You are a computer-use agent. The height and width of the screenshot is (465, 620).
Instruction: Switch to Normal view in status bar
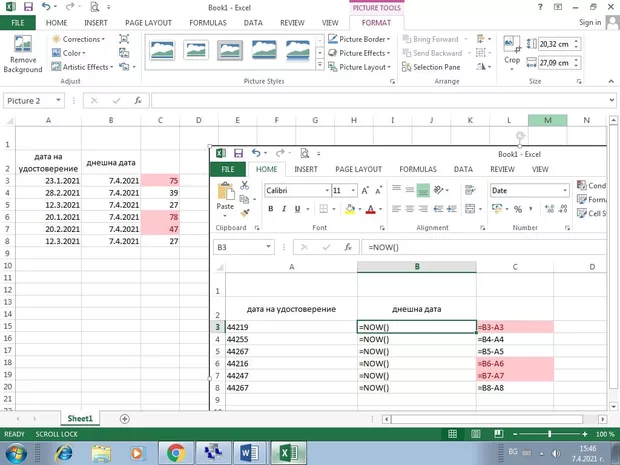click(454, 434)
